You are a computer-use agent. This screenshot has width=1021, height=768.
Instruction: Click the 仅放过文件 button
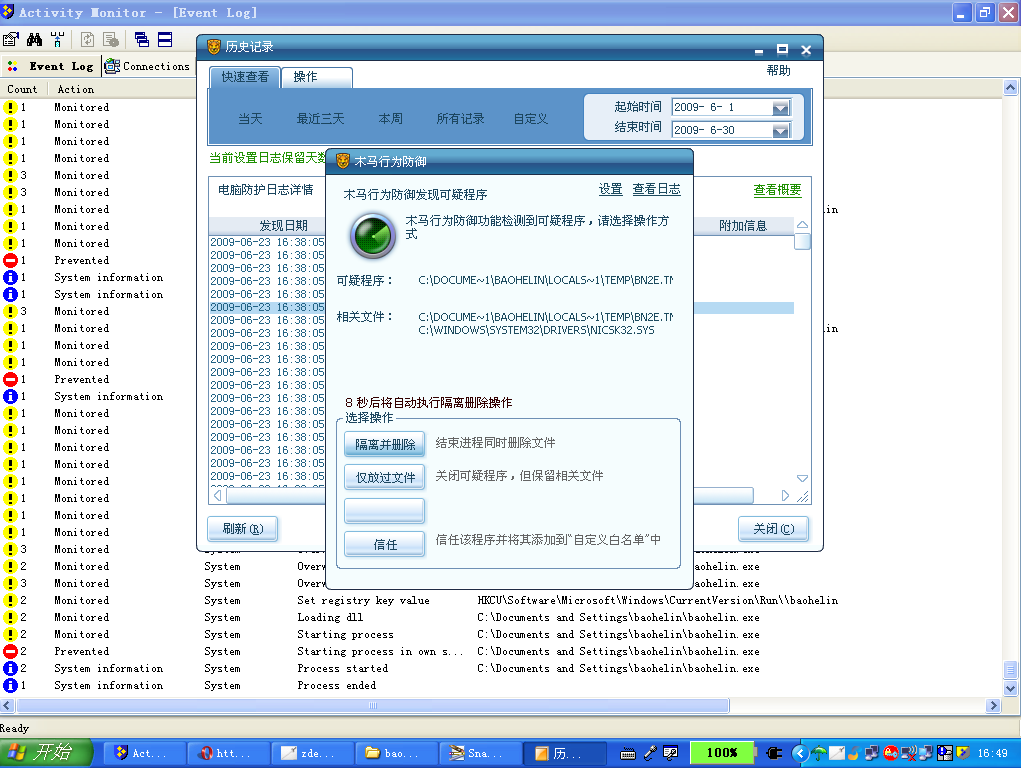tap(385, 477)
